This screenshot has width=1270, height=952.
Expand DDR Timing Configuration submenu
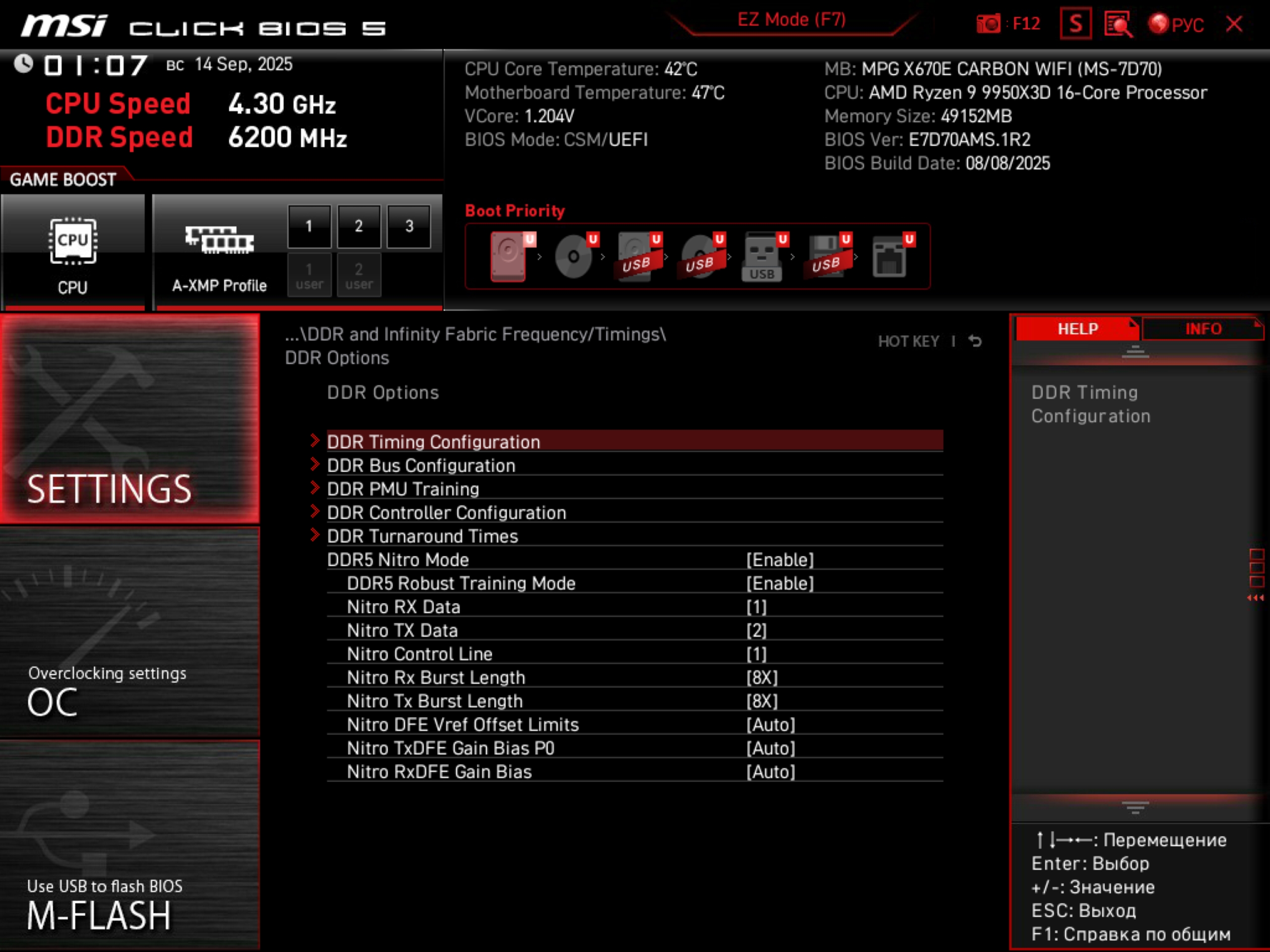(x=434, y=442)
